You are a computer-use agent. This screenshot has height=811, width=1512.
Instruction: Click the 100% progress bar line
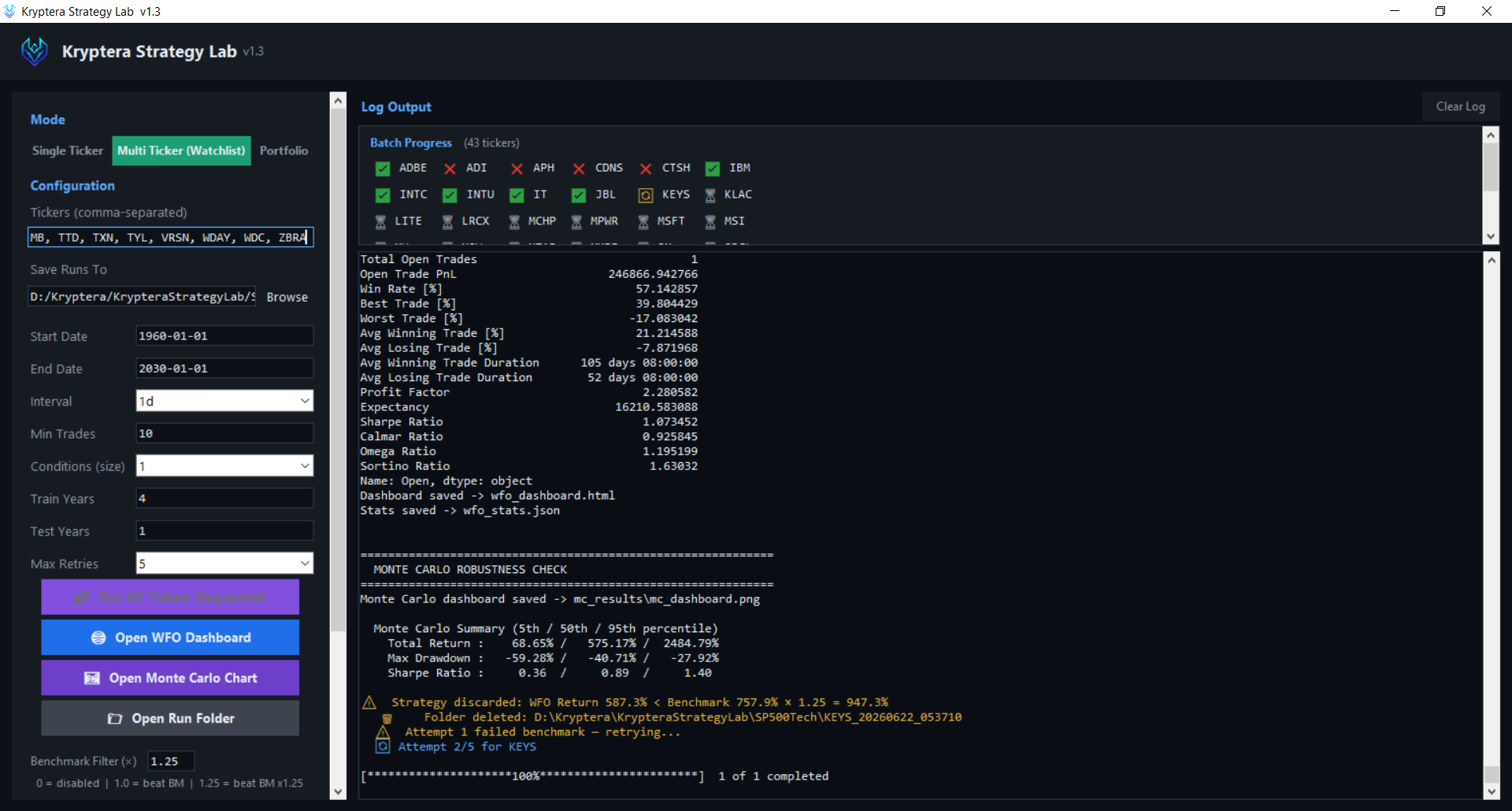(595, 776)
